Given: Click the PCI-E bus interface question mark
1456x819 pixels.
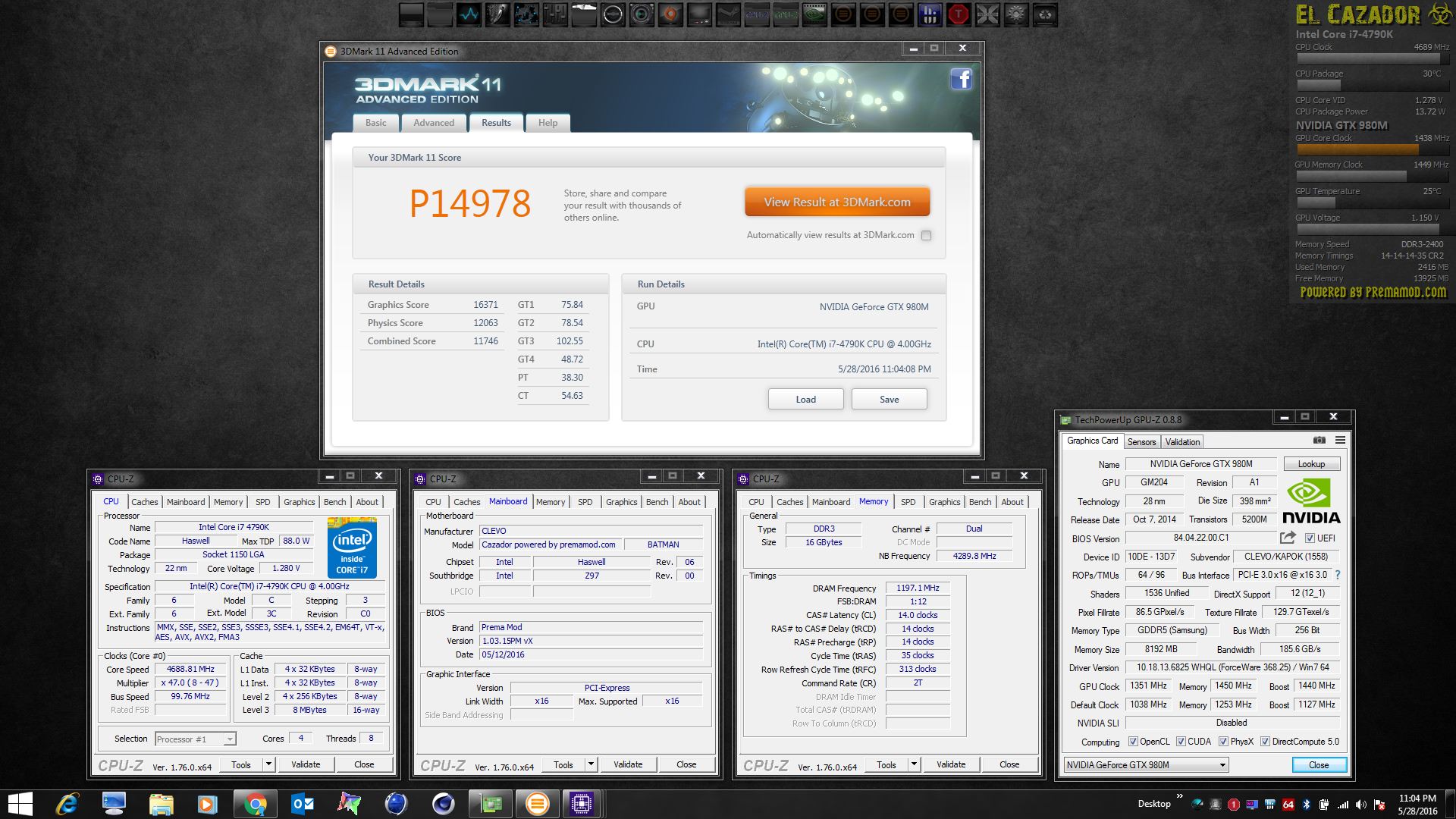Looking at the screenshot, I should 1338,575.
